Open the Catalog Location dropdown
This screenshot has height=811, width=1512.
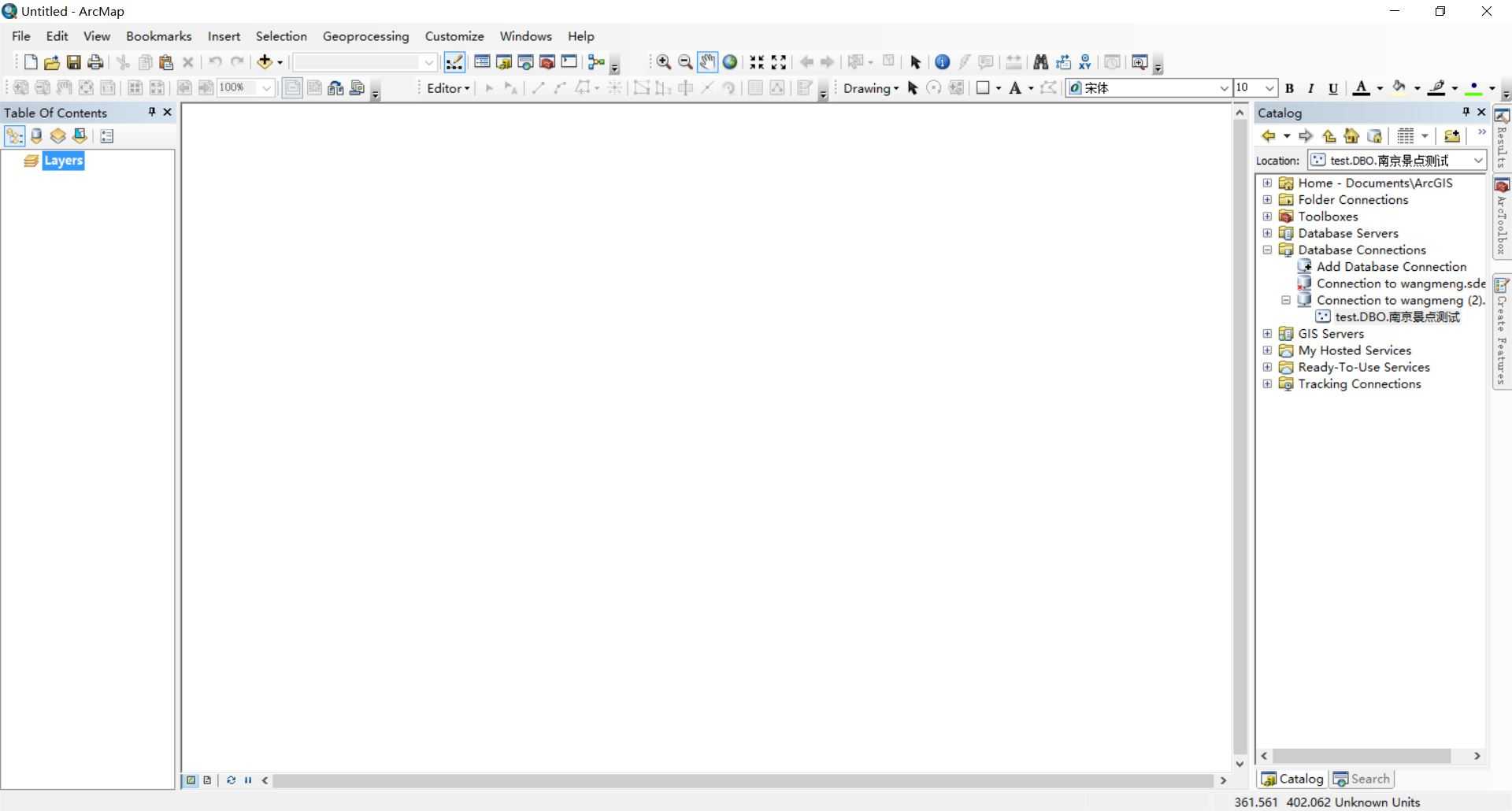(1478, 160)
